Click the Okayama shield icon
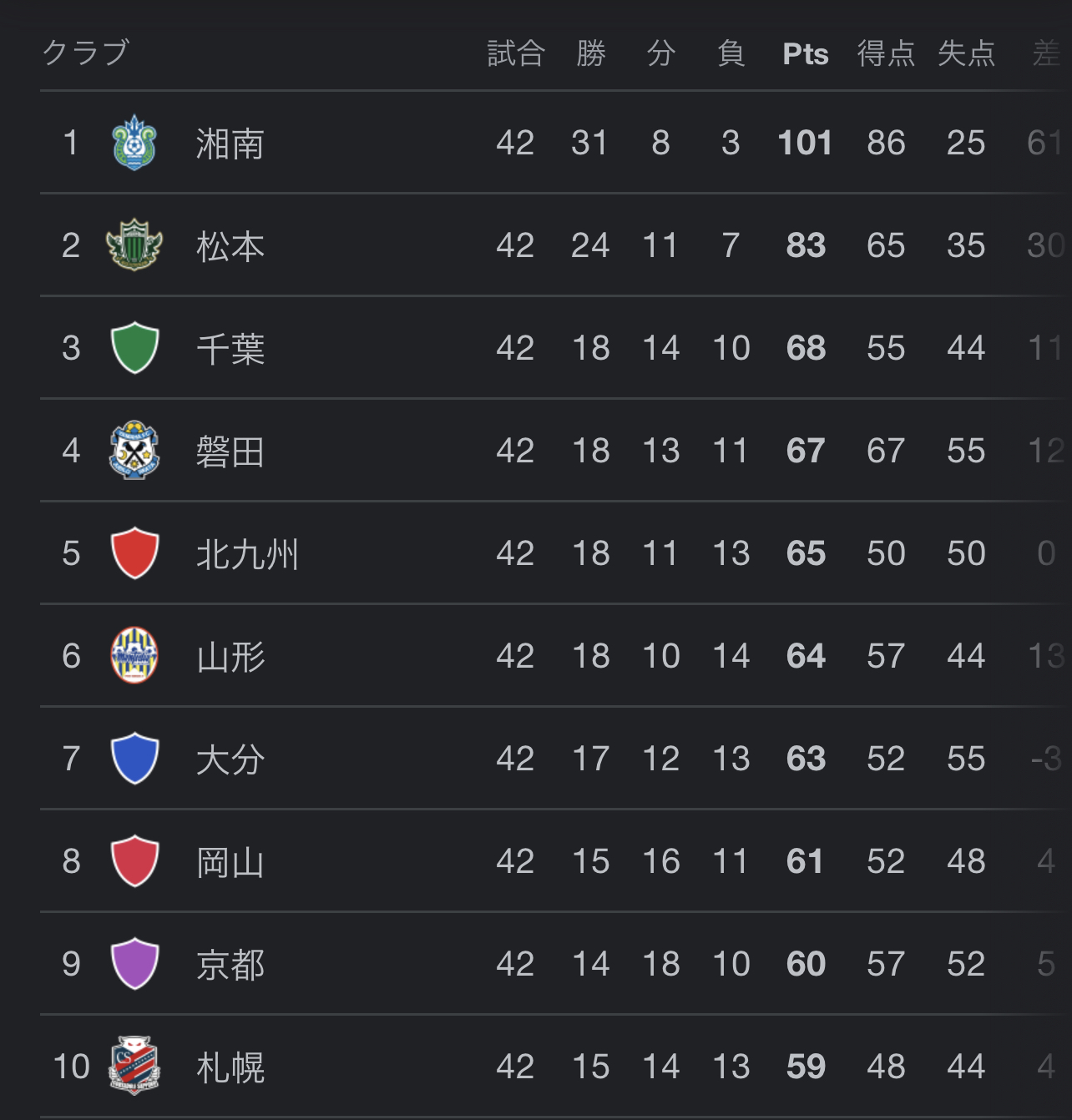Image resolution: width=1072 pixels, height=1120 pixels. 134,861
